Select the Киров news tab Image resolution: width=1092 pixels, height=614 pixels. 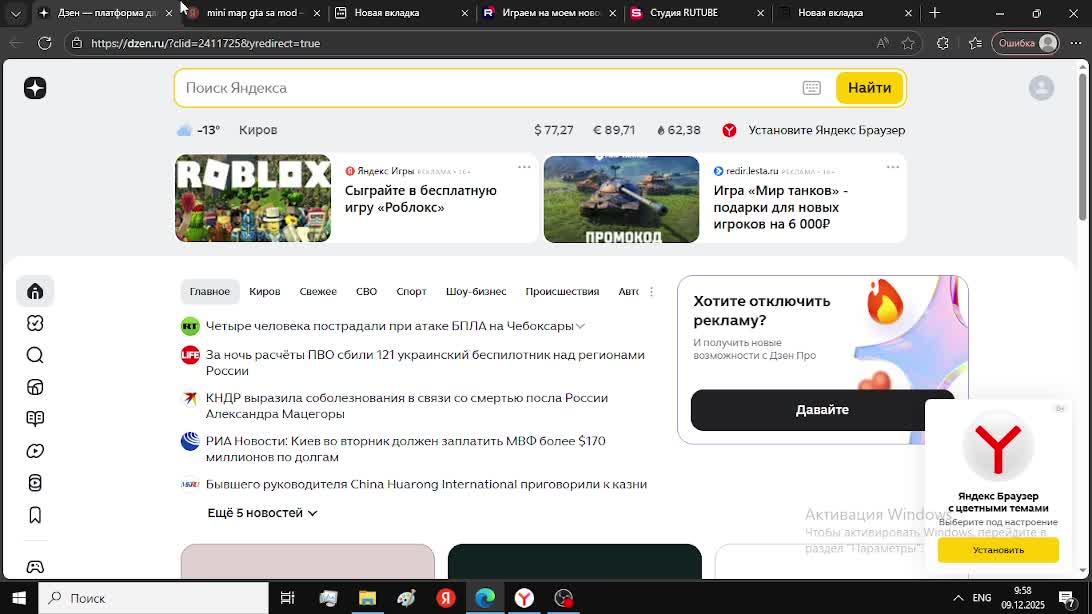[265, 292]
